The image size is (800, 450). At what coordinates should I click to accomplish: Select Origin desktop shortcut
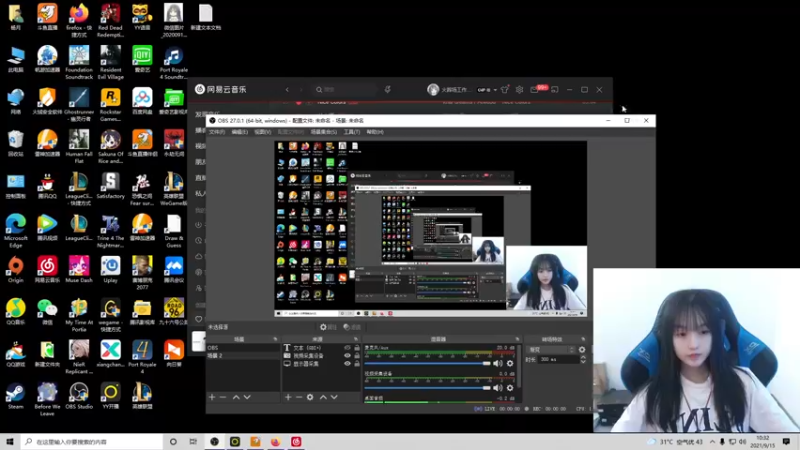click(x=15, y=270)
